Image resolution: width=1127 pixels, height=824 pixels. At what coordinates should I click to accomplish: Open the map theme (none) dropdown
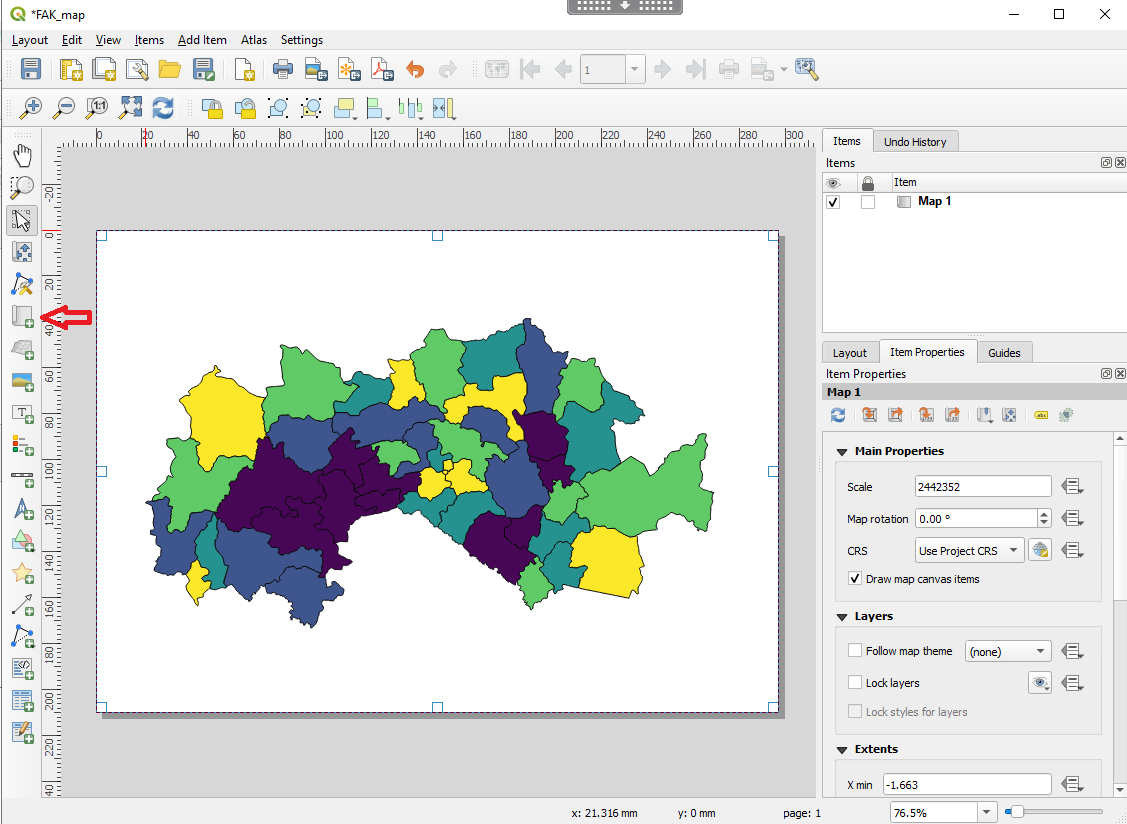tap(1008, 651)
